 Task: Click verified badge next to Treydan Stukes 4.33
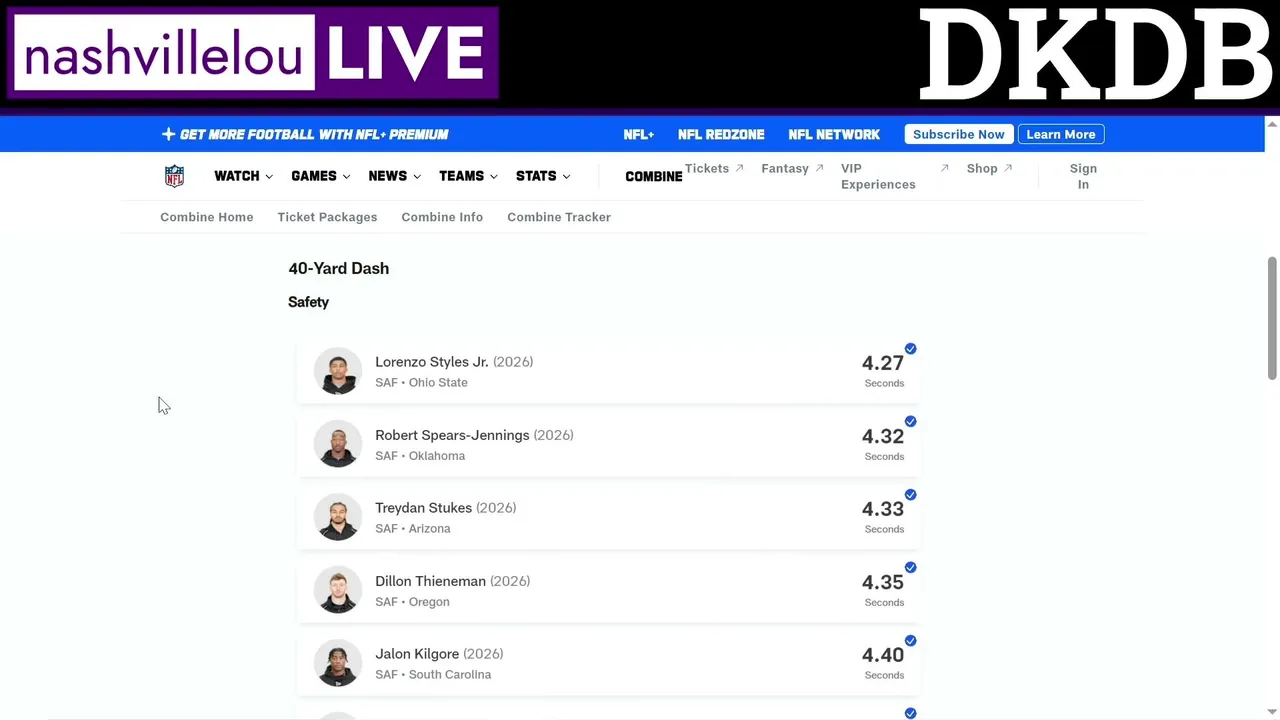tap(910, 495)
